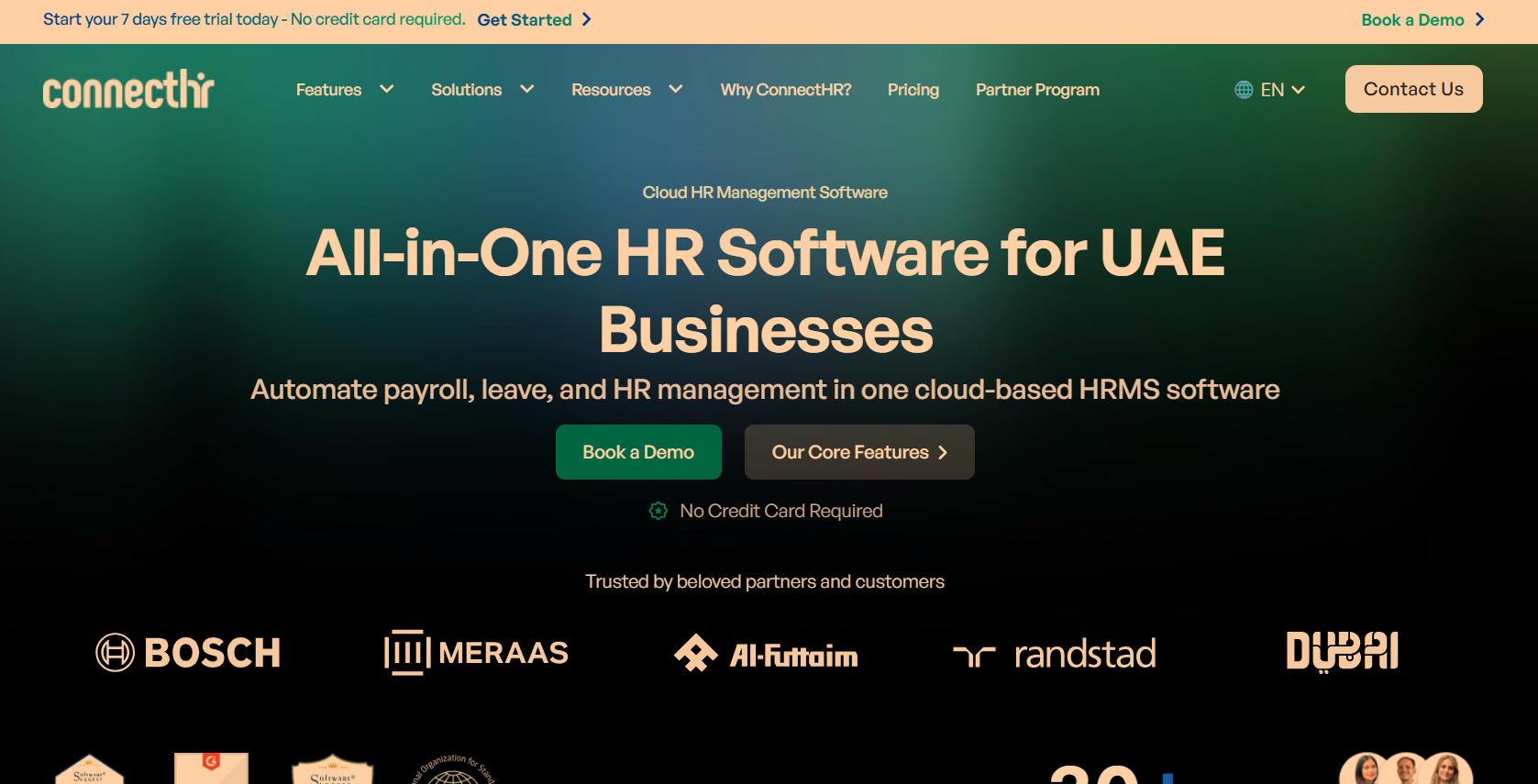Click arrow next to Get Started
1538x784 pixels.
(x=587, y=19)
